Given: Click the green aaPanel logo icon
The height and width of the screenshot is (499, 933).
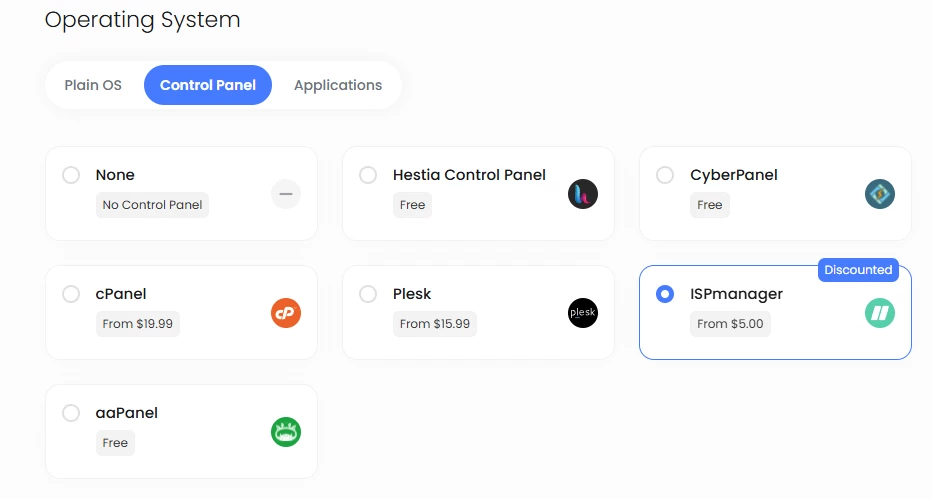Looking at the screenshot, I should [x=286, y=432].
